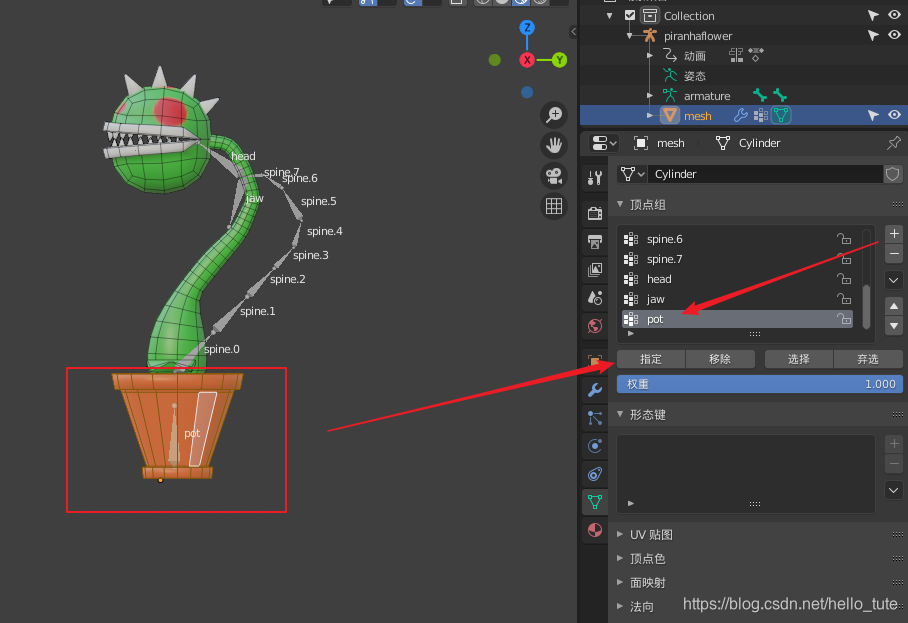The width and height of the screenshot is (908, 623).
Task: Open the Object Data mesh tab
Action: point(595,502)
